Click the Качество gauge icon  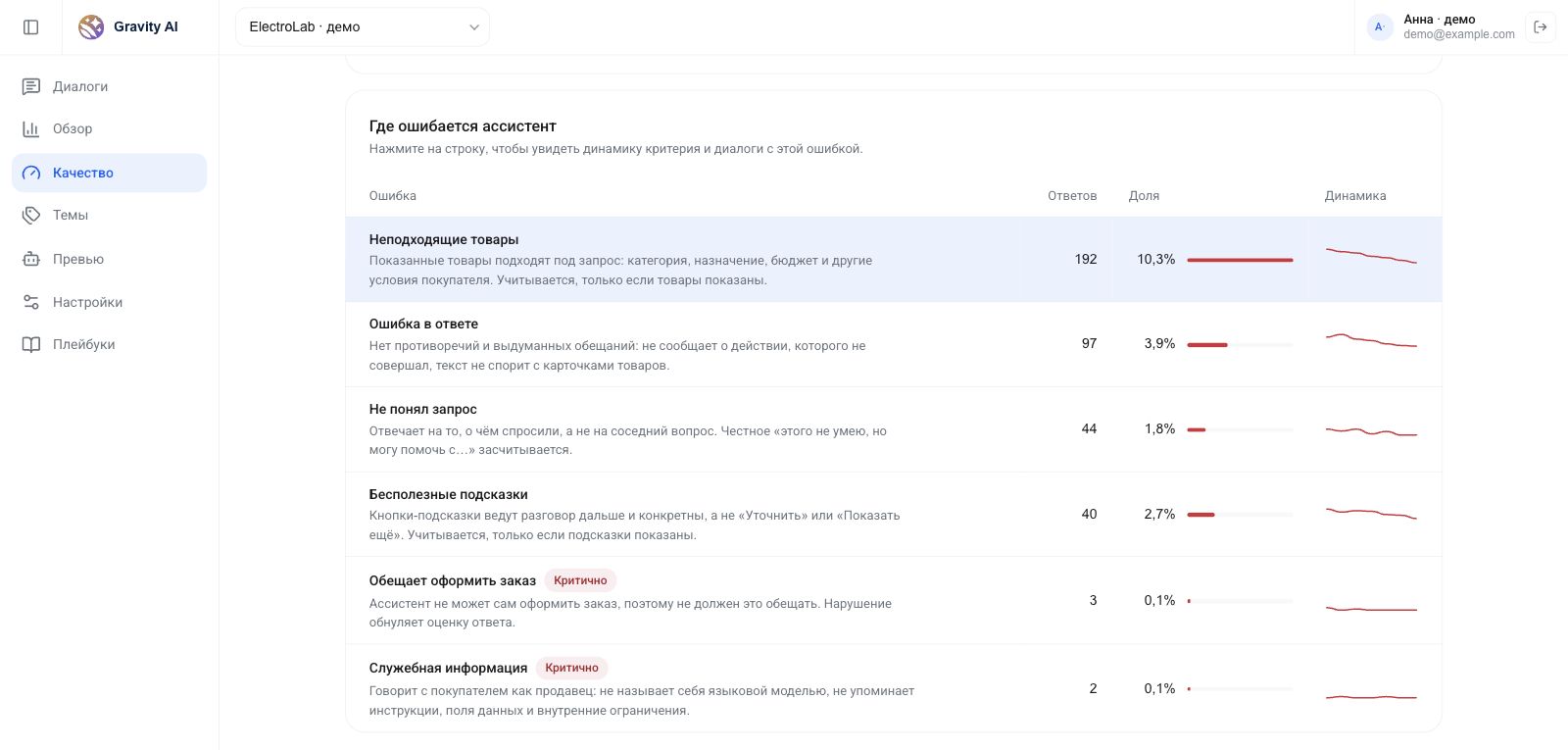point(31,173)
